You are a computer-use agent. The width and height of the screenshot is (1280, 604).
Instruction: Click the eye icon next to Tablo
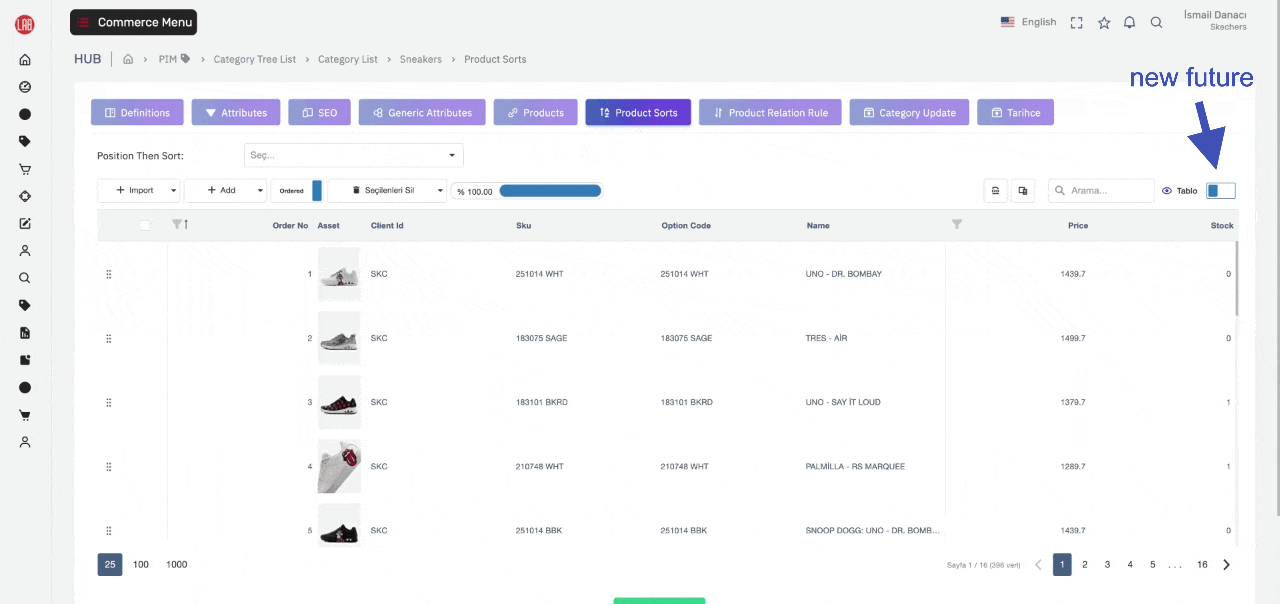(1167, 191)
